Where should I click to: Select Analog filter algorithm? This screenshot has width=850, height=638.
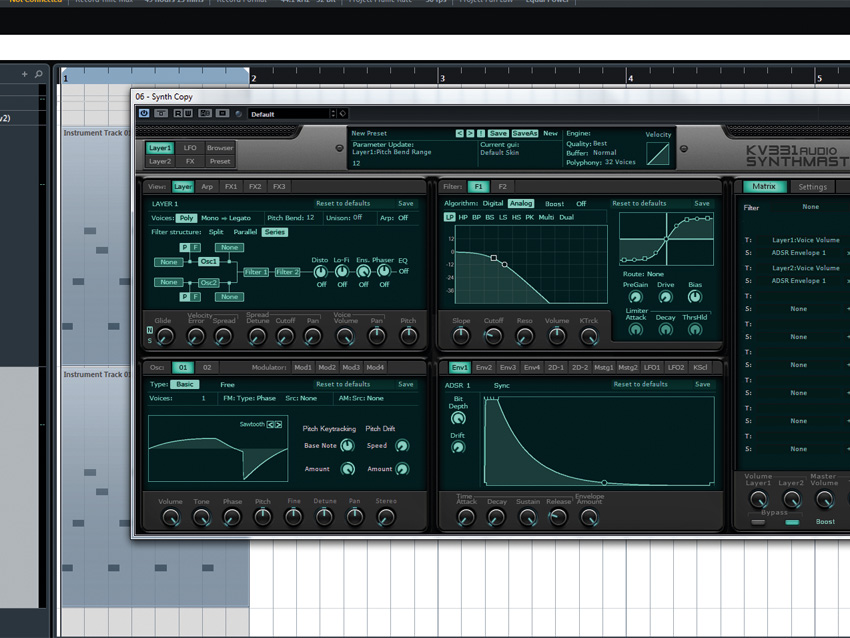(521, 203)
